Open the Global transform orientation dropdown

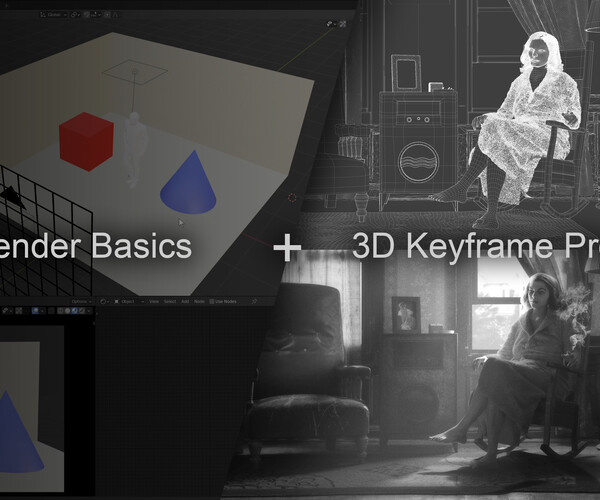54,15
